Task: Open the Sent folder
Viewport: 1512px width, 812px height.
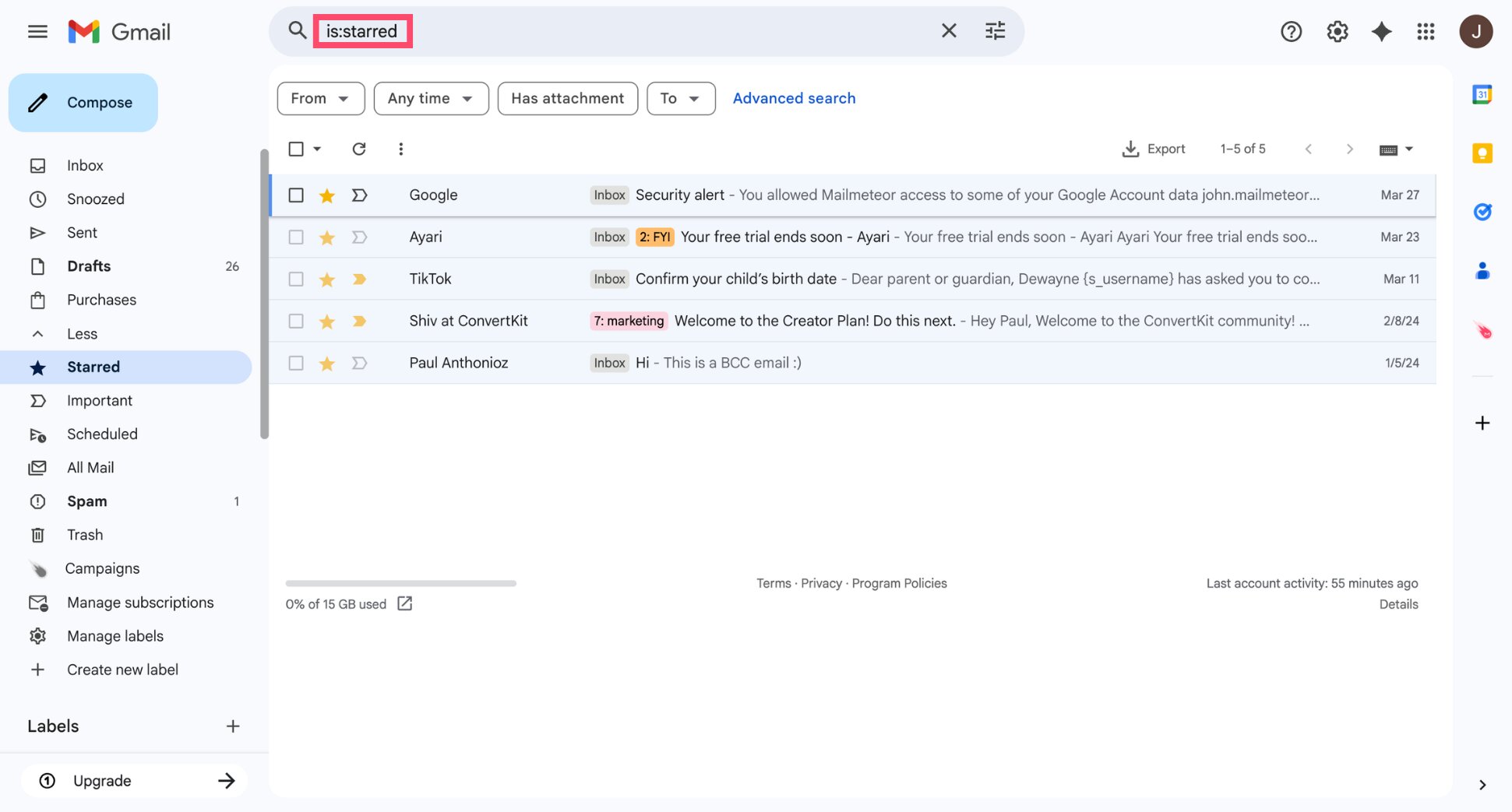Action: tap(125, 233)
